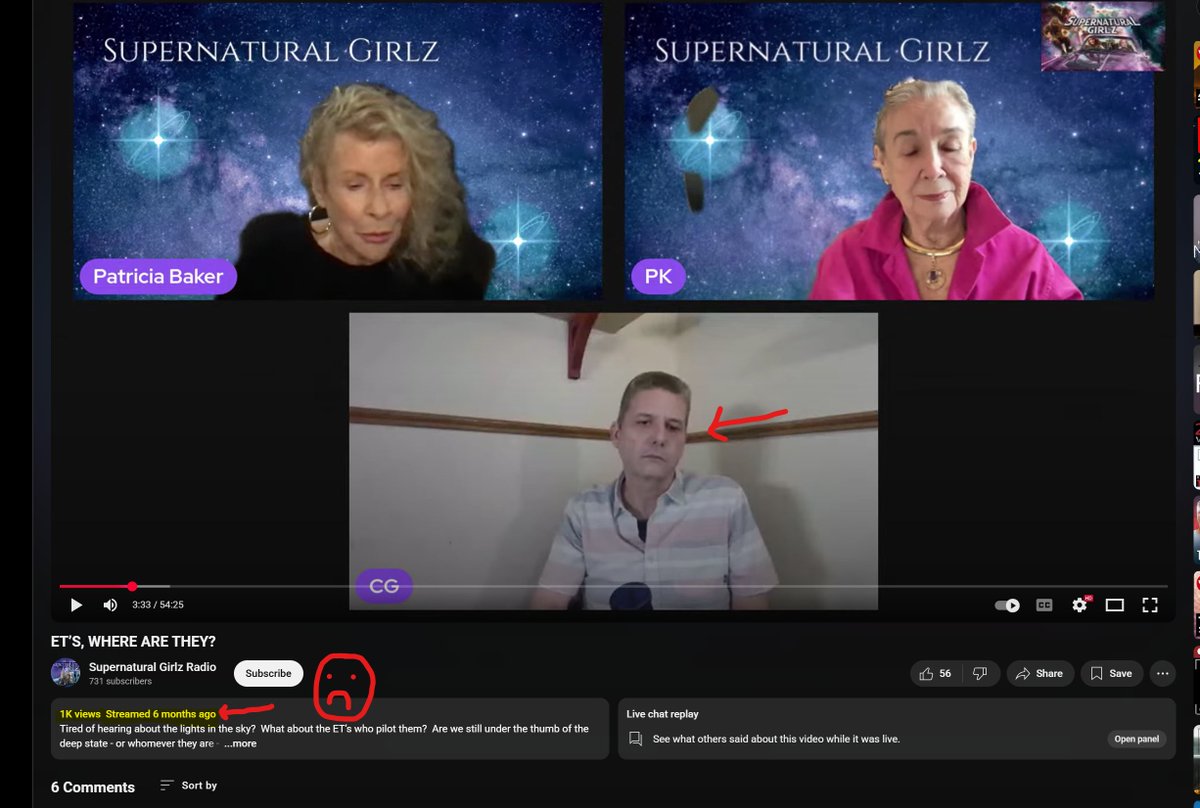
Task: Mute the video volume
Action: [x=110, y=605]
